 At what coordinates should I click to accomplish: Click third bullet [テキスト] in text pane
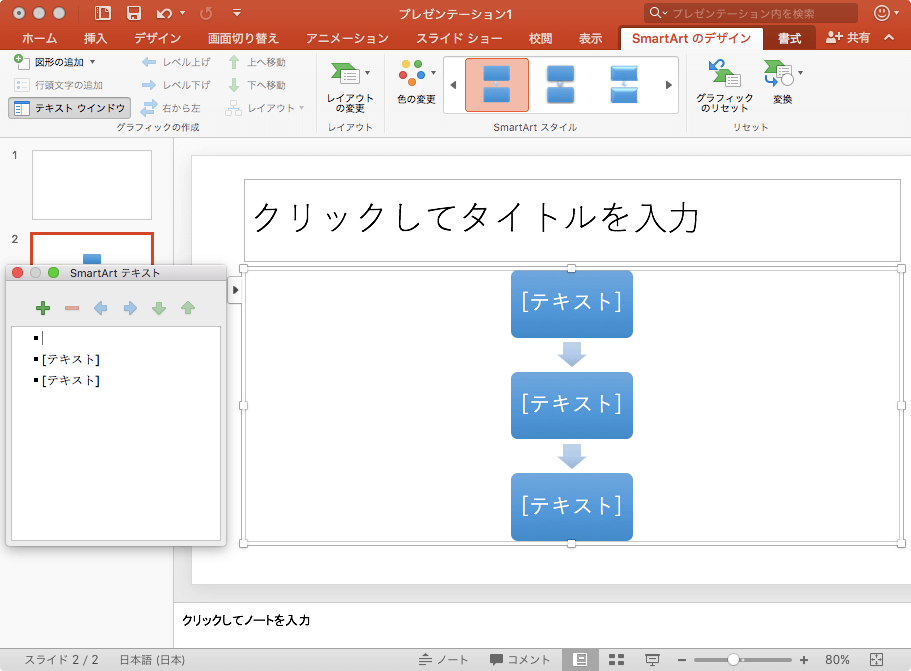pyautogui.click(x=70, y=381)
